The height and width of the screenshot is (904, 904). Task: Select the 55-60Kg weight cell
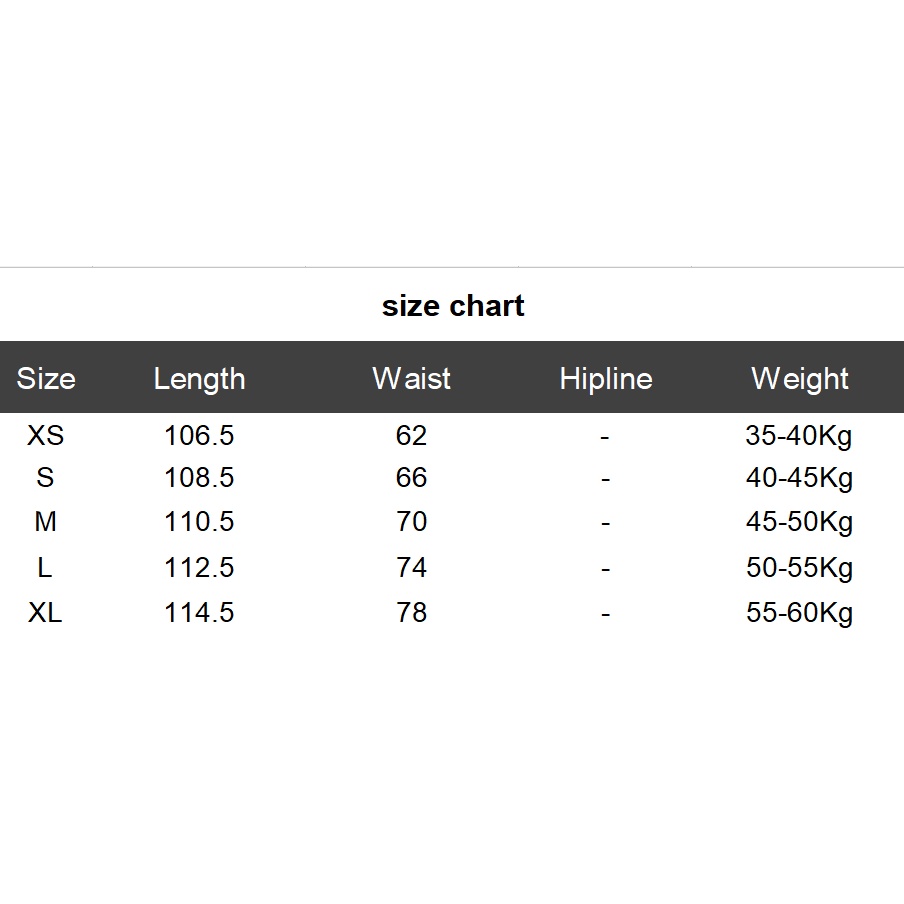click(799, 612)
